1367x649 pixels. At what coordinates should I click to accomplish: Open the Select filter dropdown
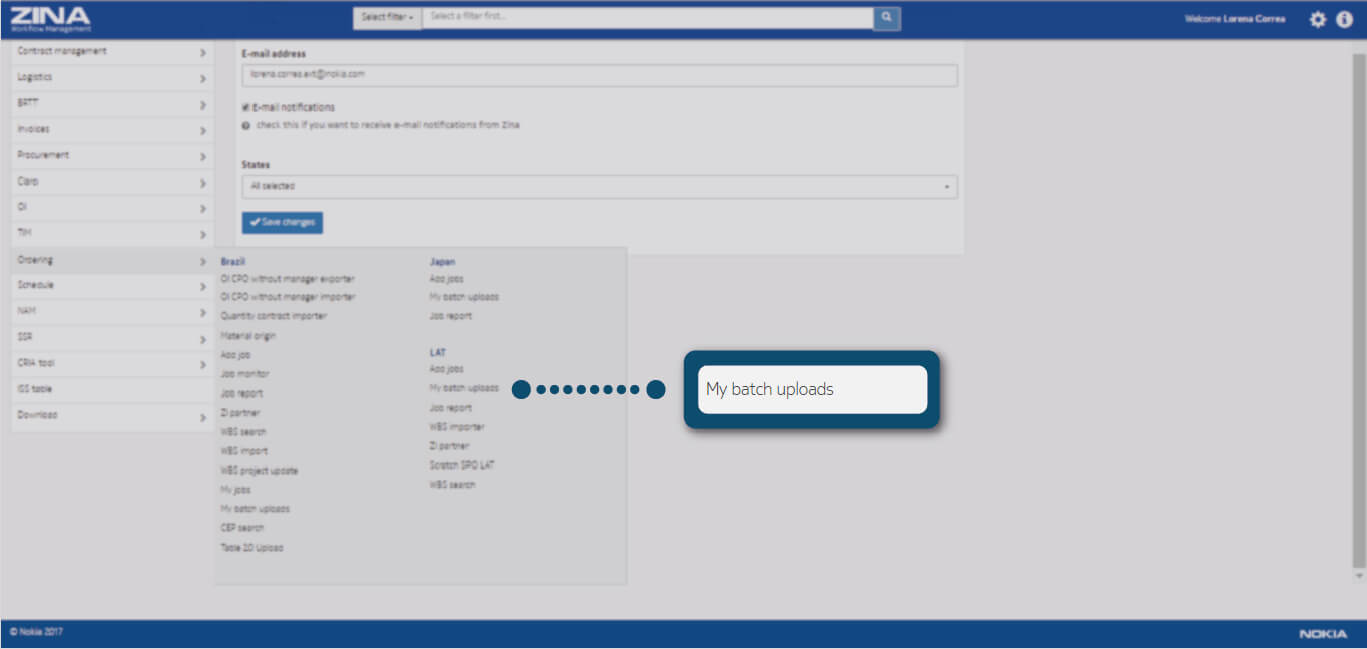[x=387, y=18]
